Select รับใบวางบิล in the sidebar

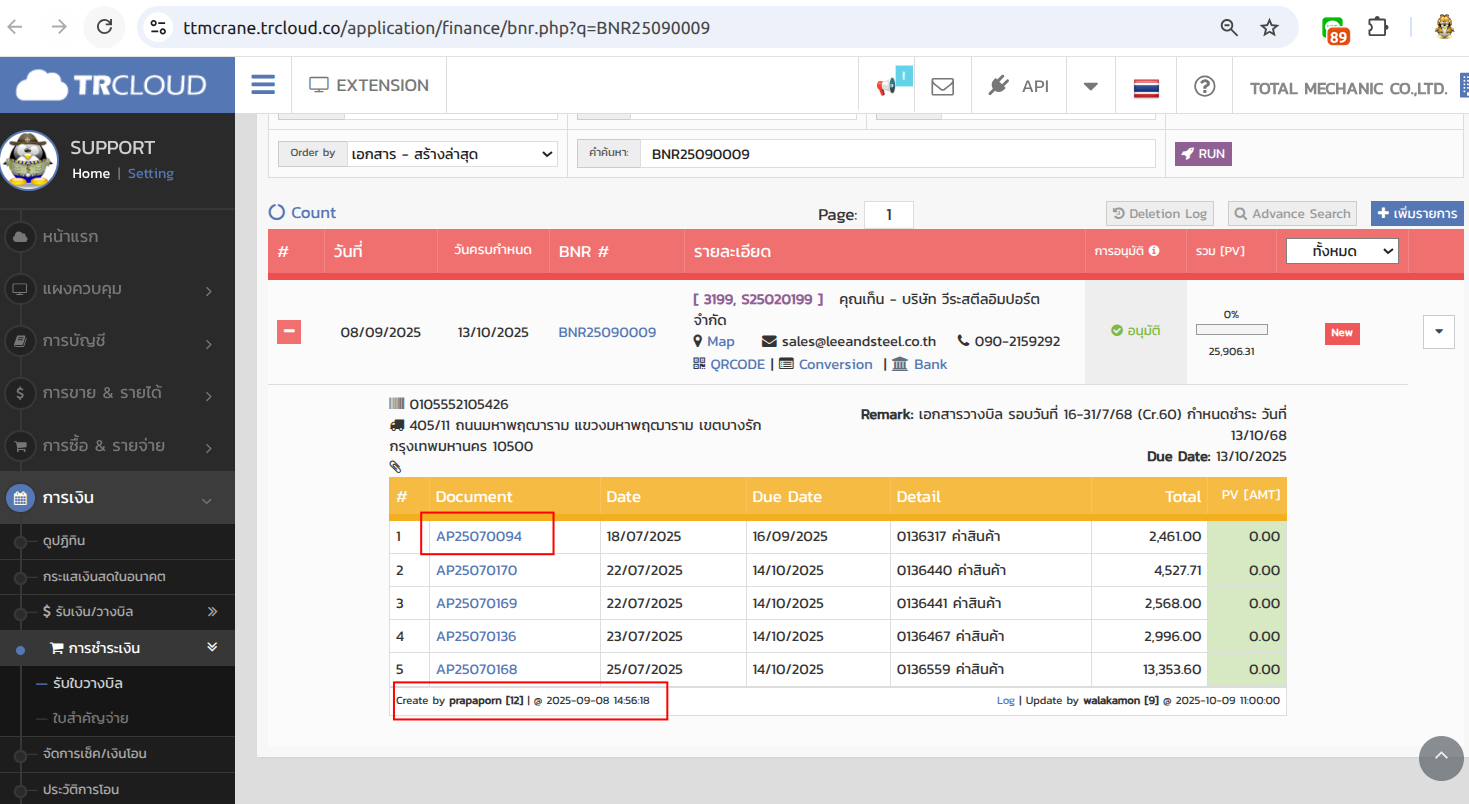click(x=88, y=683)
